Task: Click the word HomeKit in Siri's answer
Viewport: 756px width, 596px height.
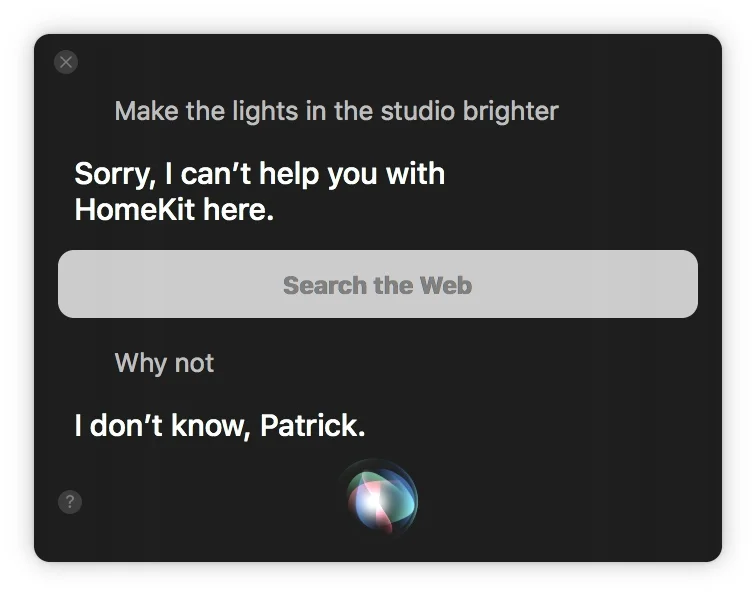Action: coord(135,210)
